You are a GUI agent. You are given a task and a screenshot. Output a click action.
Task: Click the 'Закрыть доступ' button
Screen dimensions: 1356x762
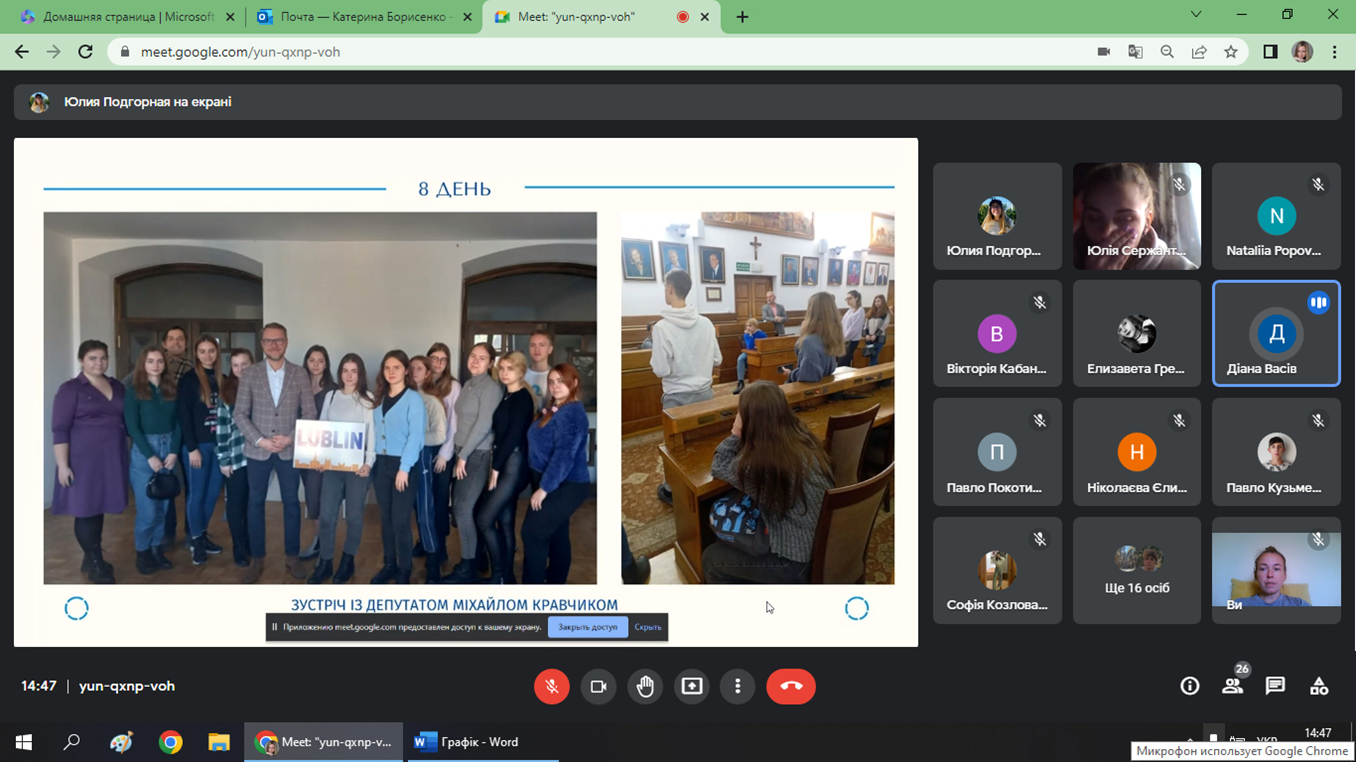coord(587,627)
